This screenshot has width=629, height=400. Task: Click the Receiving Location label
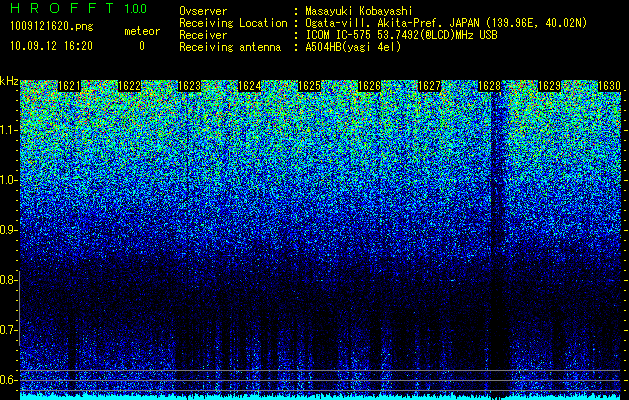[233, 23]
